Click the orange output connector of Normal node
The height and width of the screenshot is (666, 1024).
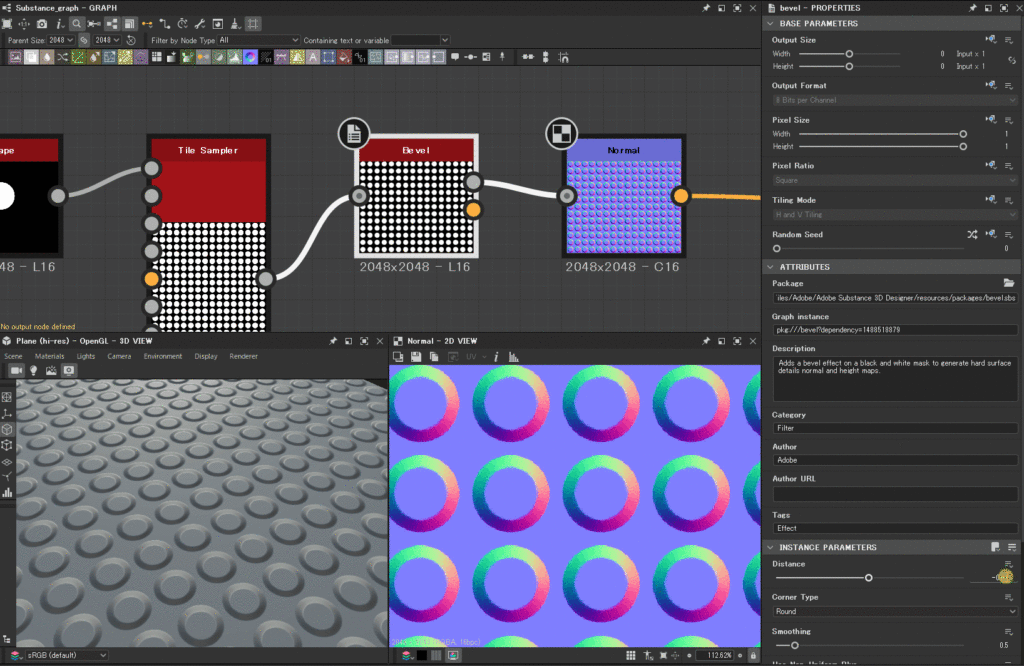680,195
